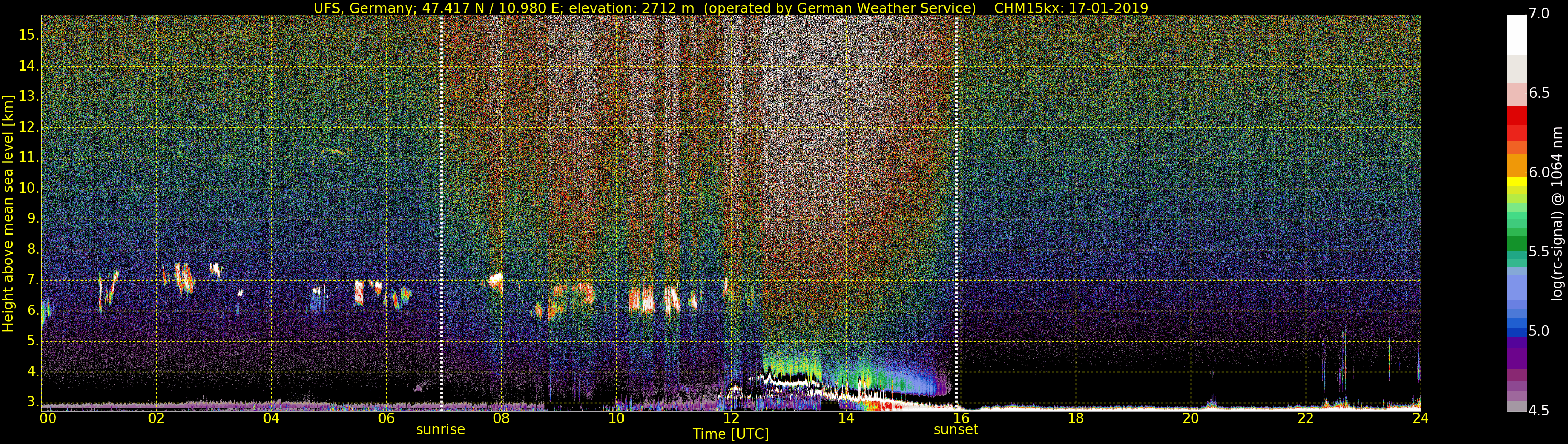Click the '00' time tick label

click(48, 418)
